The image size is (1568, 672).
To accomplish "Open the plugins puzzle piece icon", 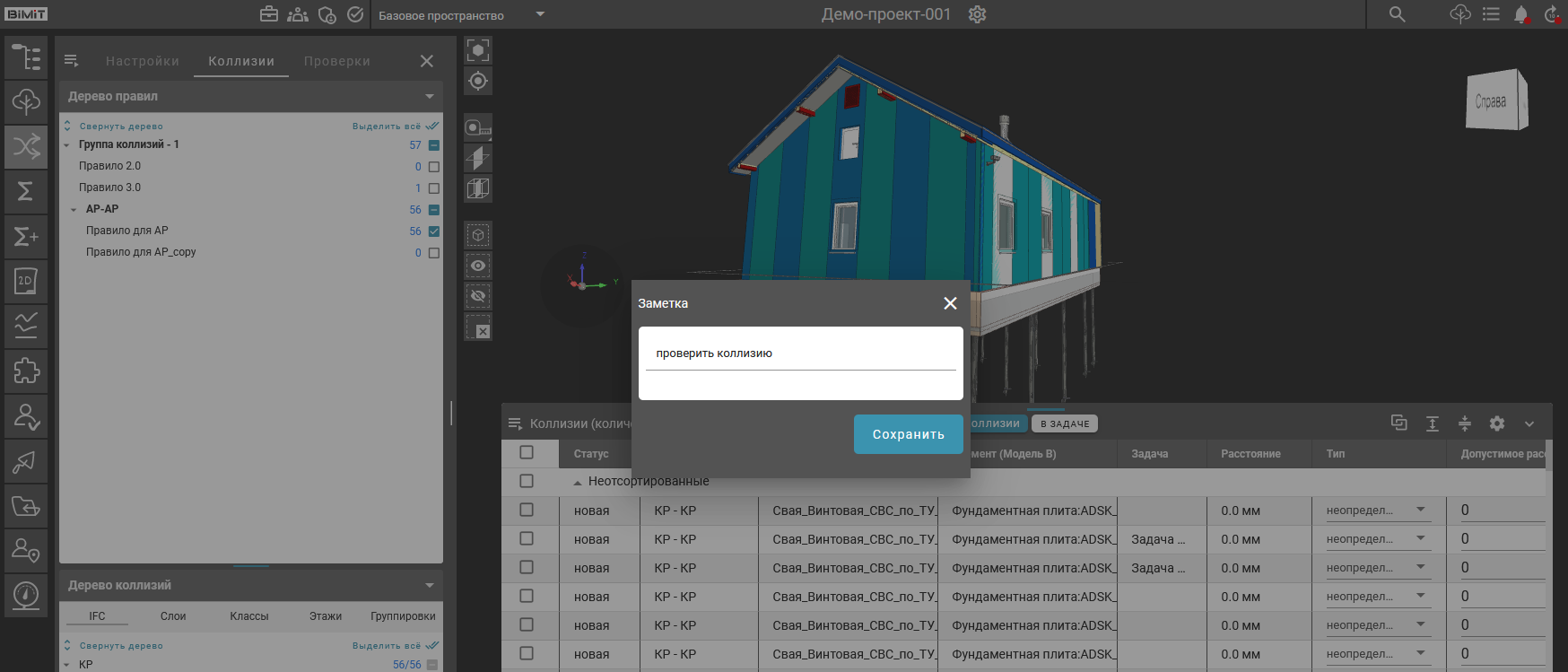I will 26,371.
